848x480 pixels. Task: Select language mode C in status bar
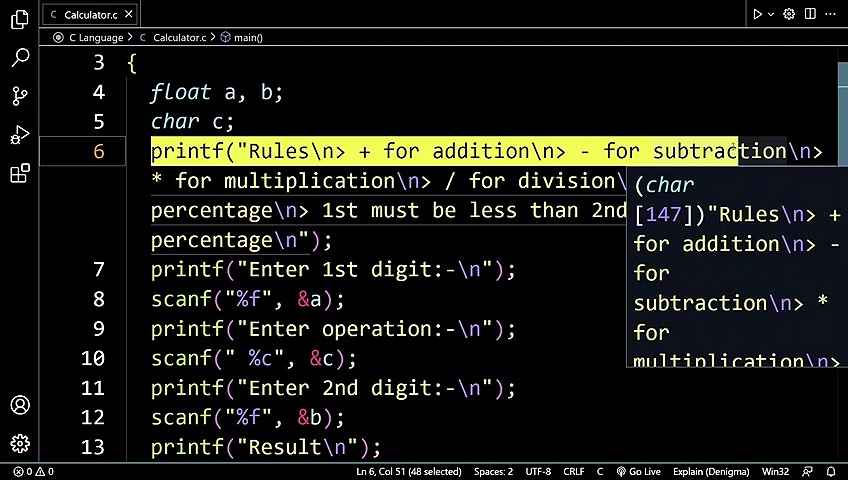pos(600,471)
